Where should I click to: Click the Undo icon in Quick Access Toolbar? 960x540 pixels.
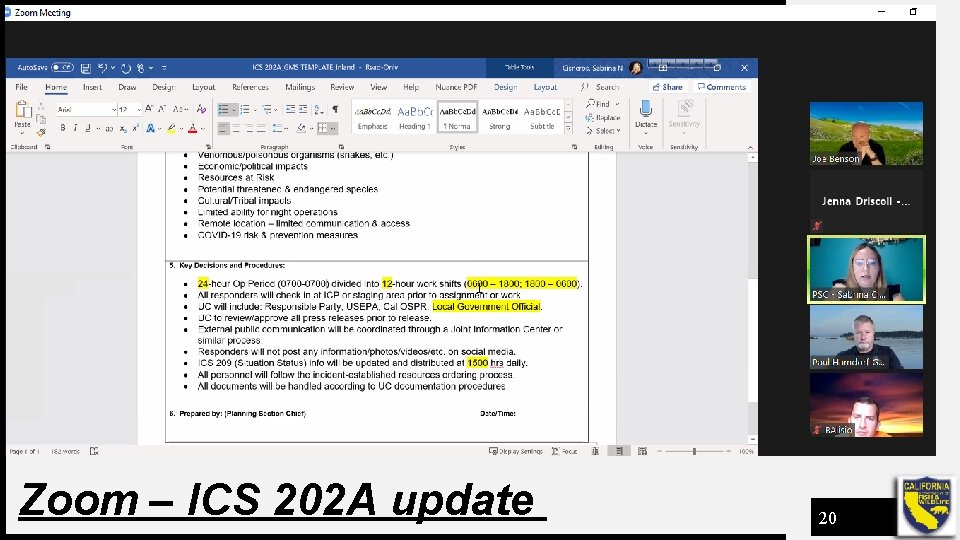pos(102,68)
